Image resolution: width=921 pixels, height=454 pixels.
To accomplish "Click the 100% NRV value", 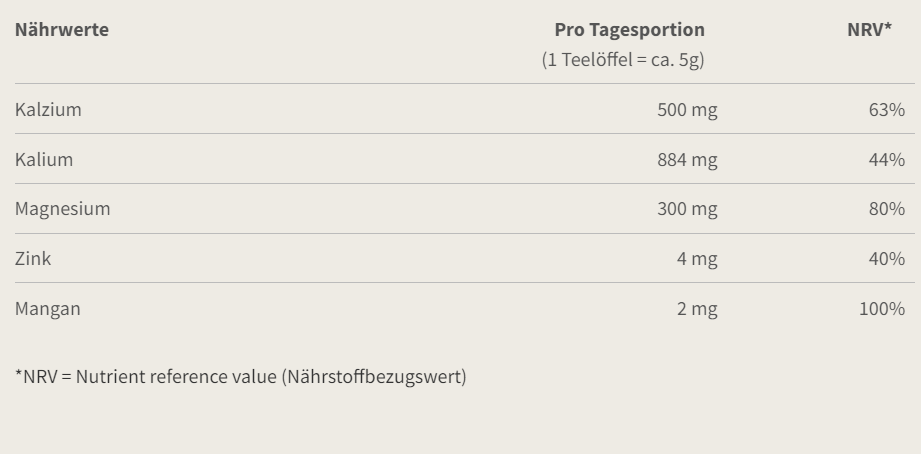I will (882, 309).
